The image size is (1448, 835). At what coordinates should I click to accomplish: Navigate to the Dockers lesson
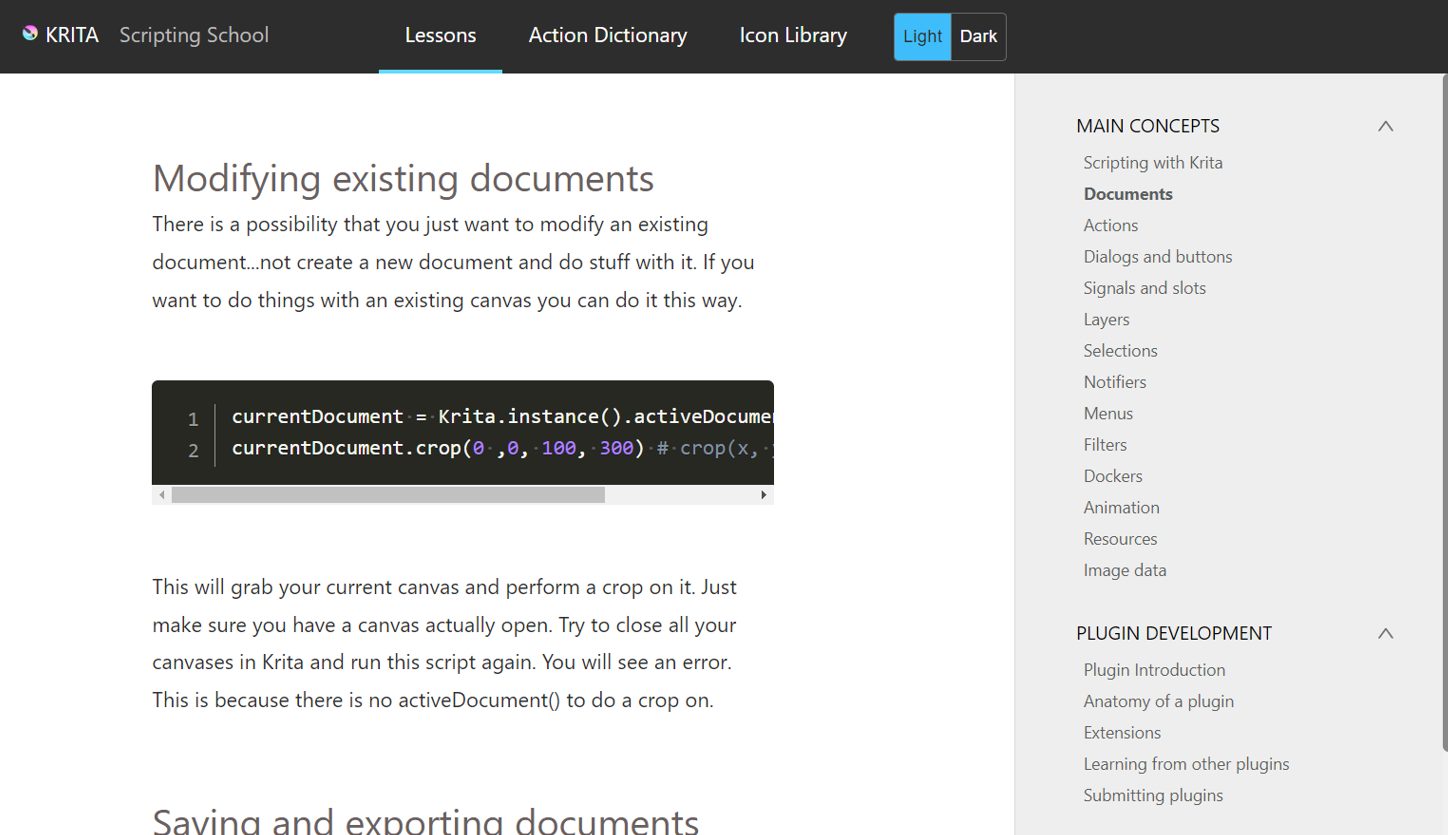point(1112,476)
